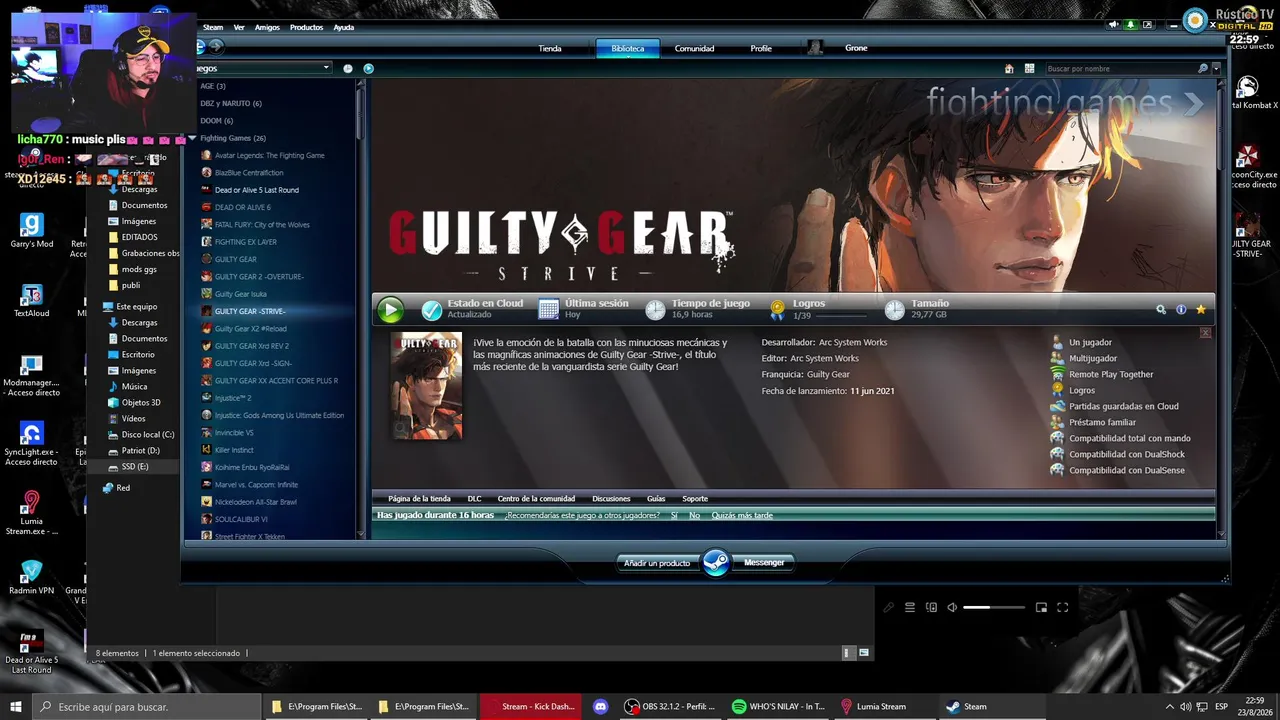Click the Última sesión calendar icon
This screenshot has width=1280, height=720.
(x=549, y=309)
